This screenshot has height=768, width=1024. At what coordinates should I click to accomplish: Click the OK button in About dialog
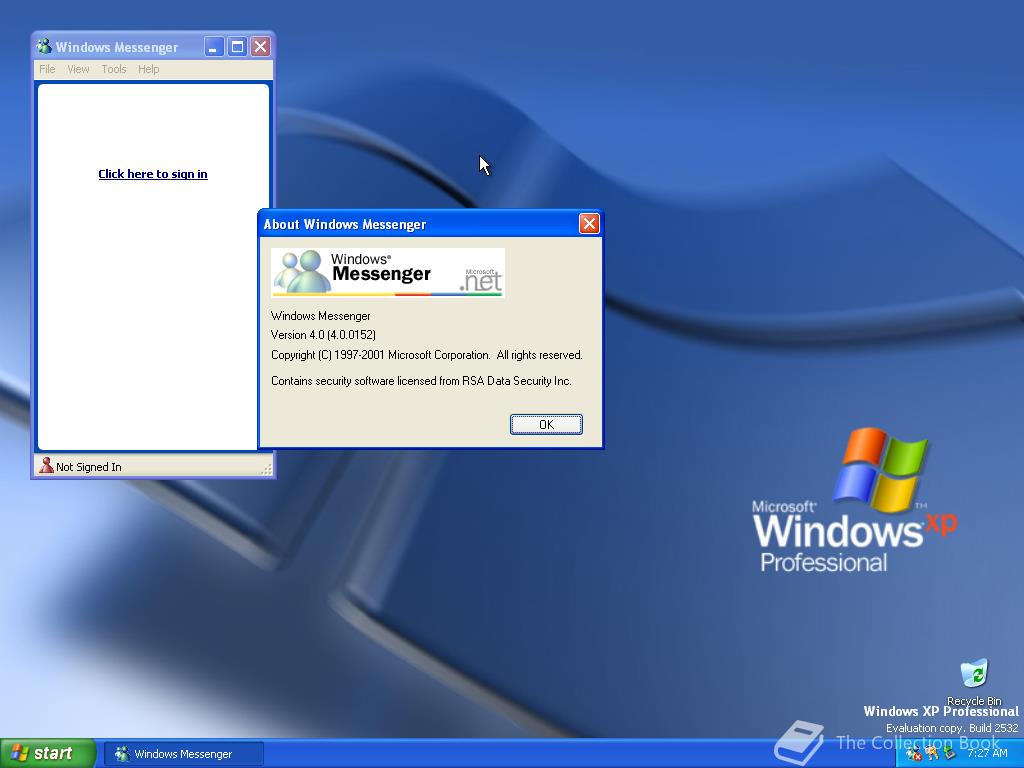click(x=546, y=424)
